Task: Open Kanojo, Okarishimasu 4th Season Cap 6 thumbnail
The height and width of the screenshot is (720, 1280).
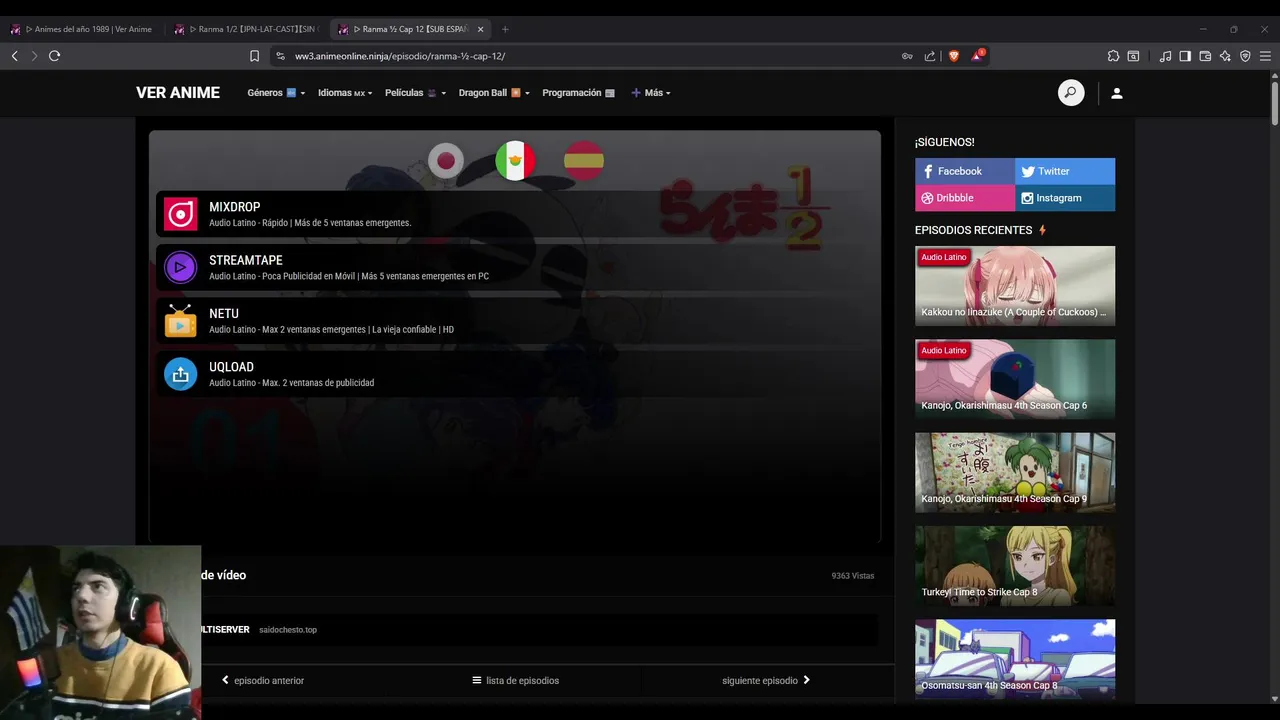Action: 1015,379
